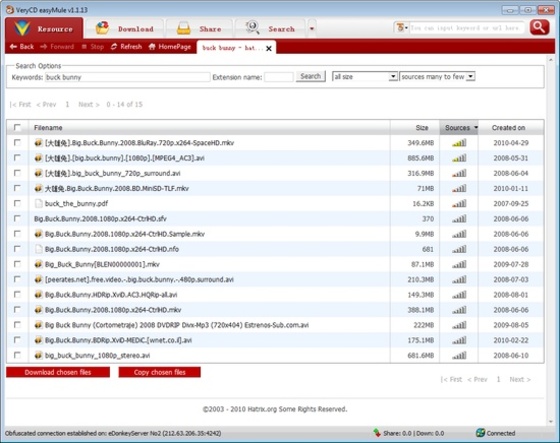Click the Extension name input field

point(279,77)
